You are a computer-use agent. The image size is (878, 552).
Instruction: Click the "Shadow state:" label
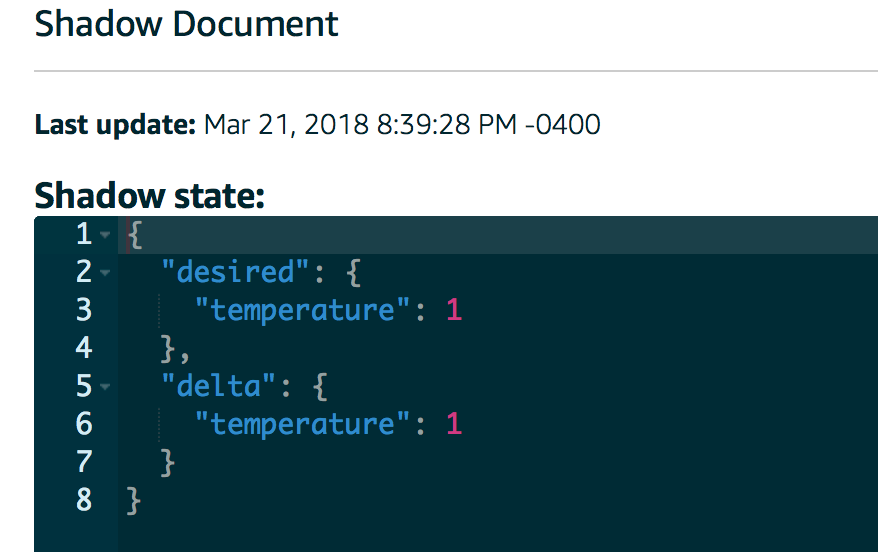click(x=149, y=195)
